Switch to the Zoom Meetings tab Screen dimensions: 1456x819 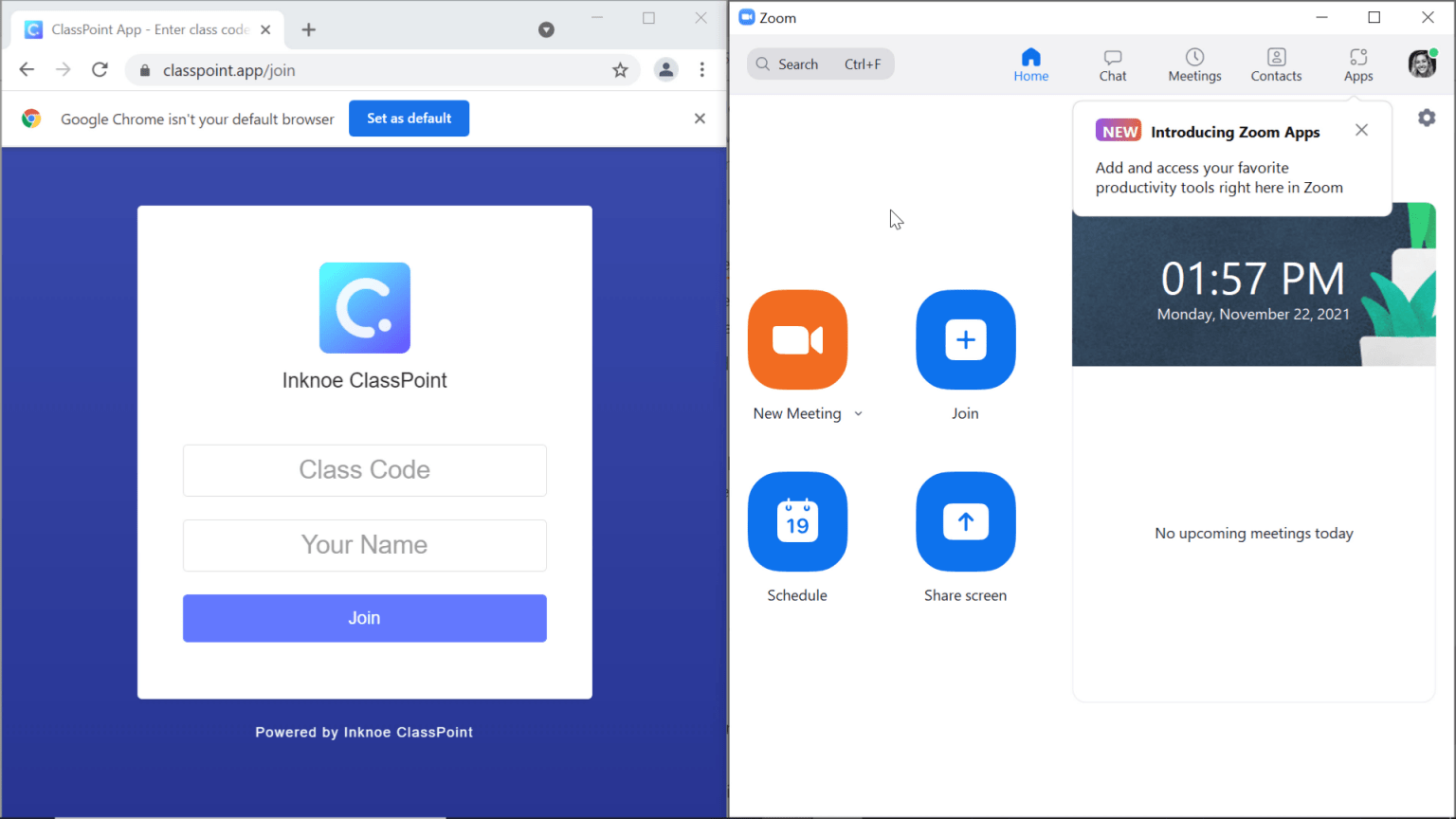(x=1194, y=65)
